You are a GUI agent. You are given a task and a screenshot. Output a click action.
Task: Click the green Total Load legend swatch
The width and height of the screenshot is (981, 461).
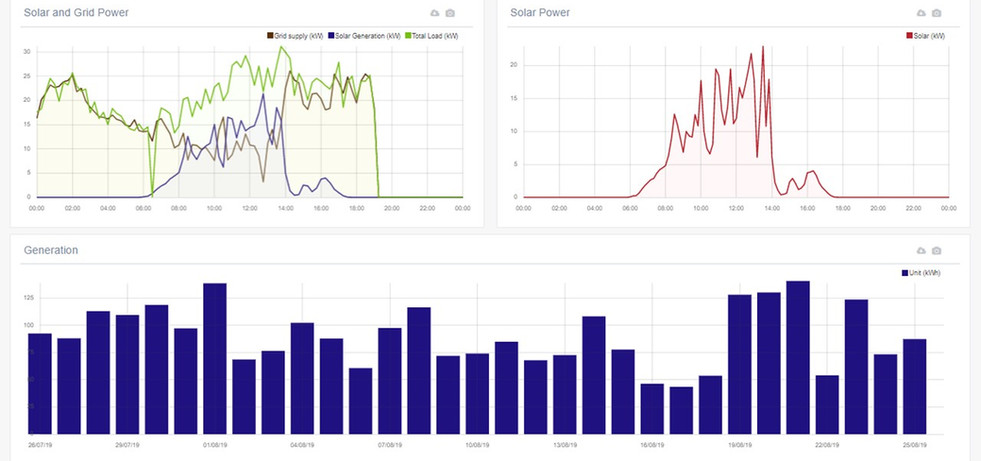(x=408, y=36)
